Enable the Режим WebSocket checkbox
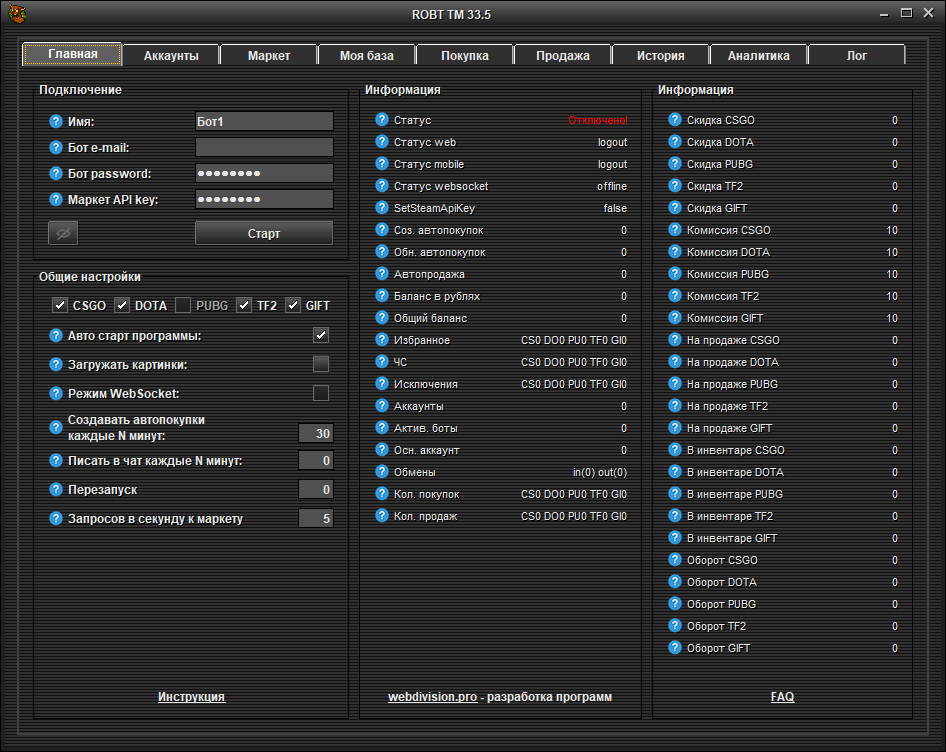This screenshot has height=752, width=946. tap(321, 393)
